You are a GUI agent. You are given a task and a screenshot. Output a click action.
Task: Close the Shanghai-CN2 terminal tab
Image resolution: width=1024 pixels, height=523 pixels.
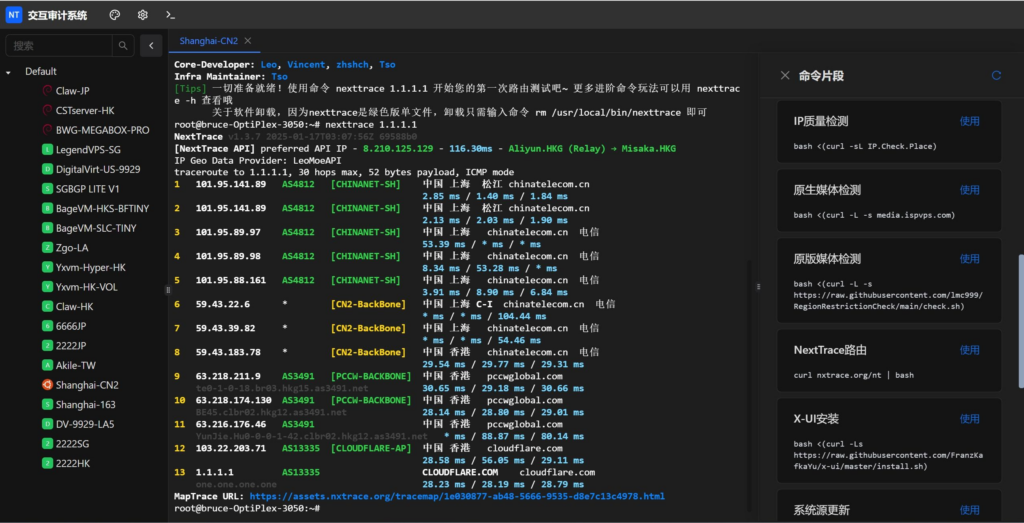click(248, 41)
